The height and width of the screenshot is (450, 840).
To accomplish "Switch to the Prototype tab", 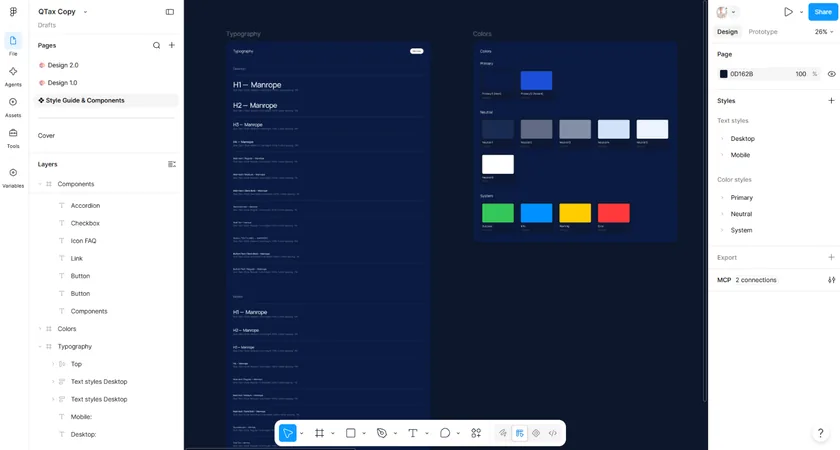I will point(763,32).
